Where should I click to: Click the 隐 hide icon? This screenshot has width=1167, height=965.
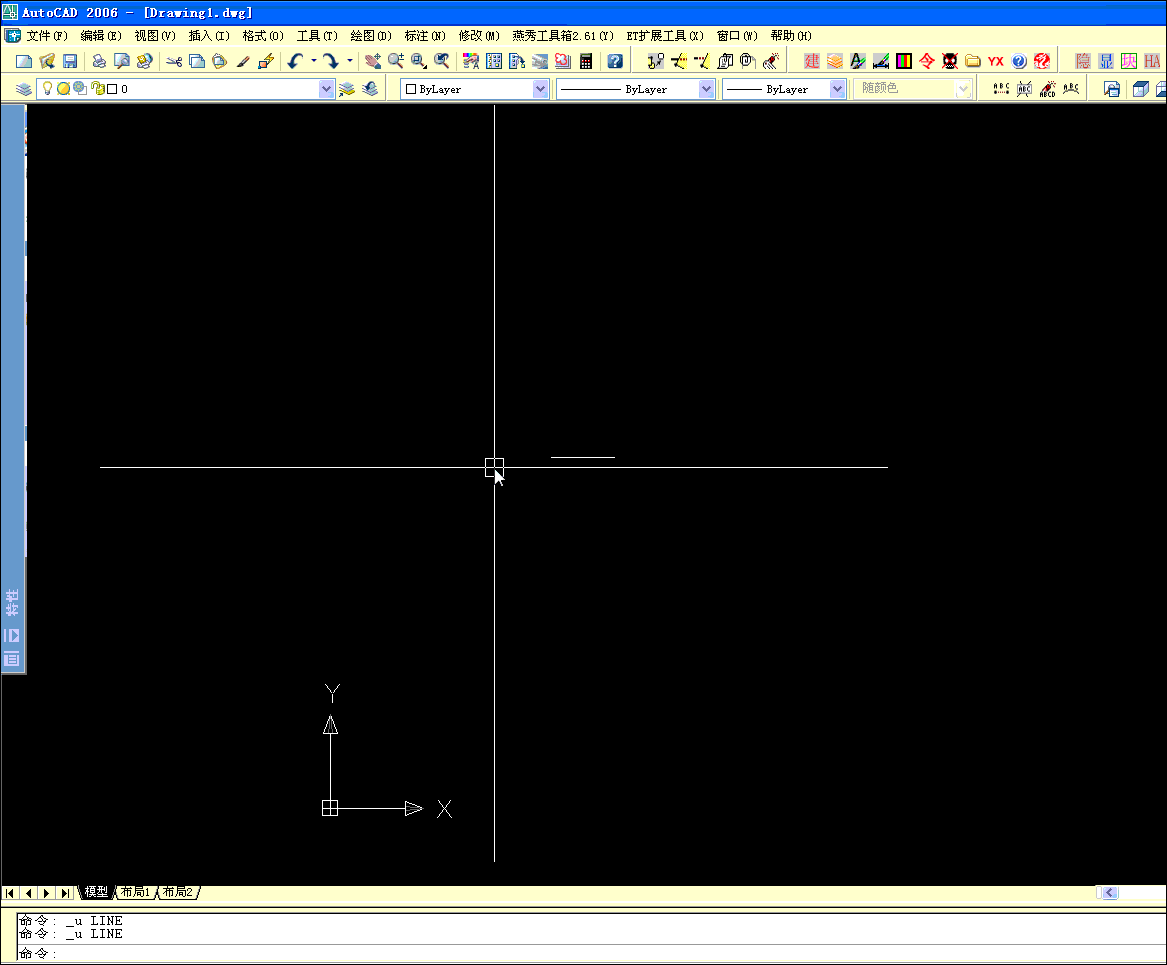tap(1083, 61)
